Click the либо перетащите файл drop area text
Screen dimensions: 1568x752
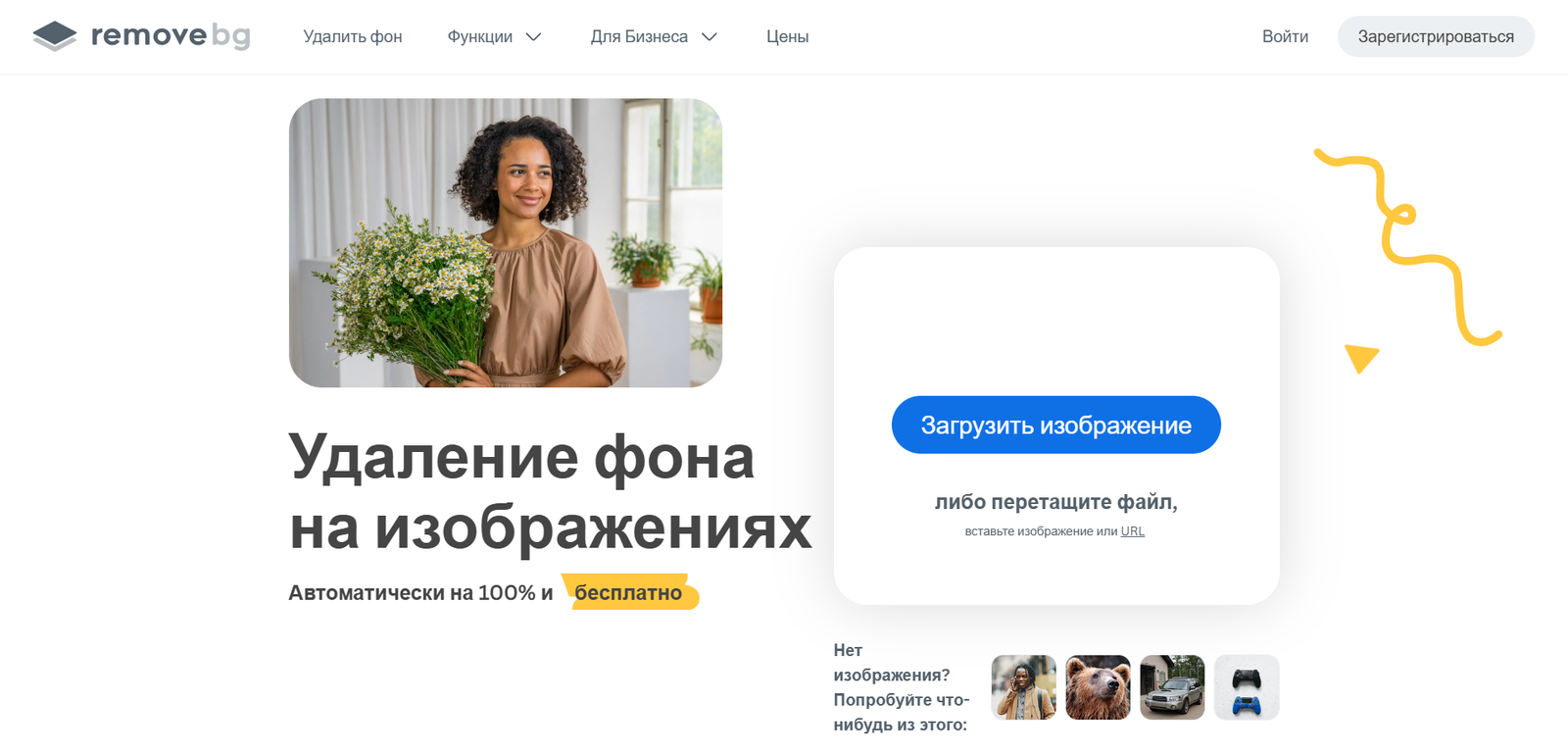(1055, 502)
